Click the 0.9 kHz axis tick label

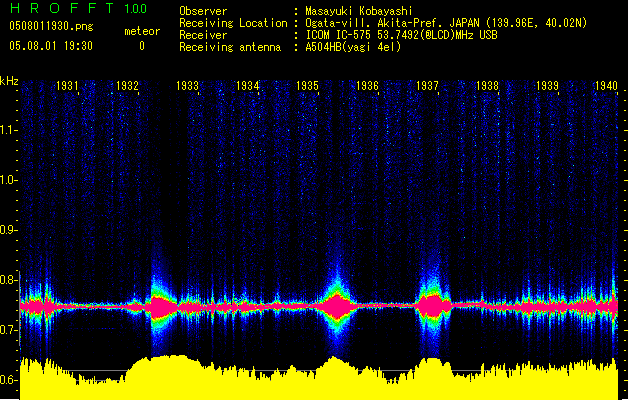(9, 230)
